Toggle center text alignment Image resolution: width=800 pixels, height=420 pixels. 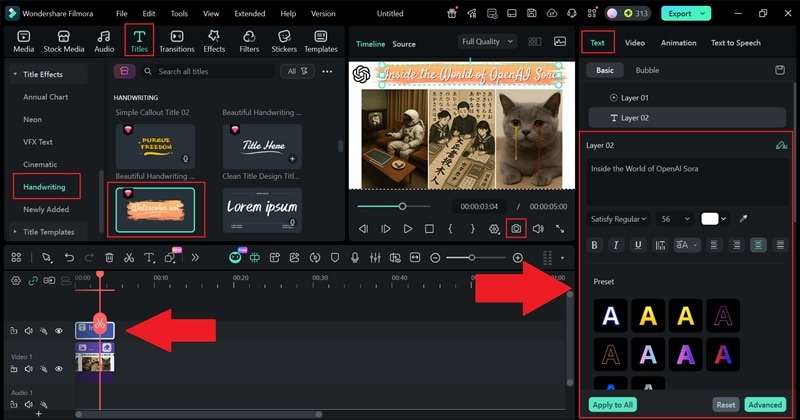758,245
